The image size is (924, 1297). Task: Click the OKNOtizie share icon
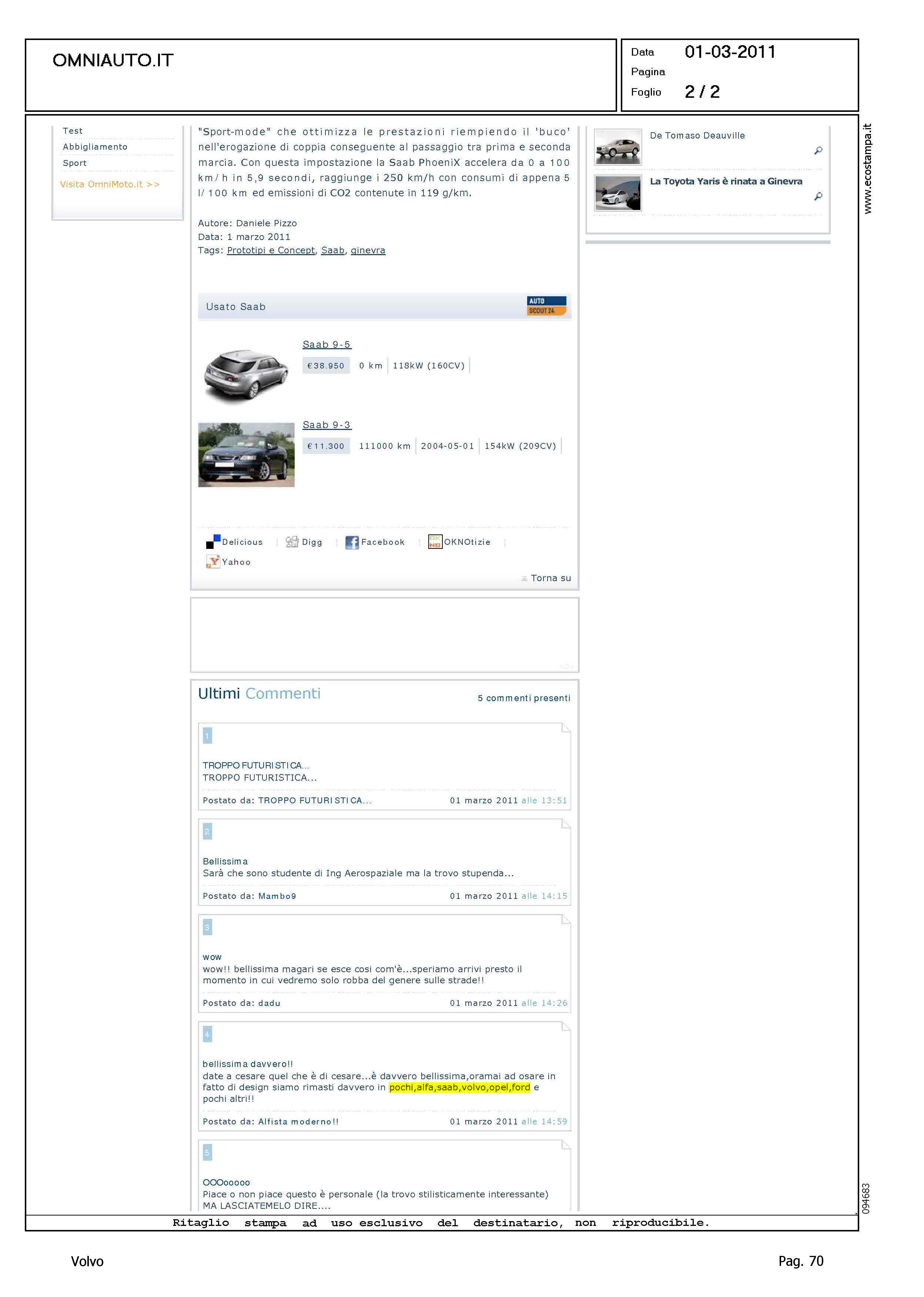click(435, 542)
